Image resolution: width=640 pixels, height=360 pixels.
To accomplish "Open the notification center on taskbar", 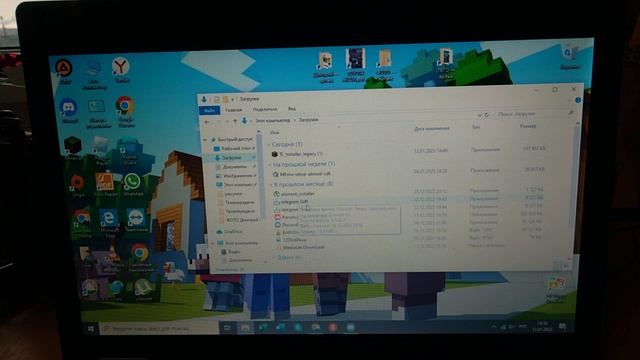I will (x=562, y=327).
